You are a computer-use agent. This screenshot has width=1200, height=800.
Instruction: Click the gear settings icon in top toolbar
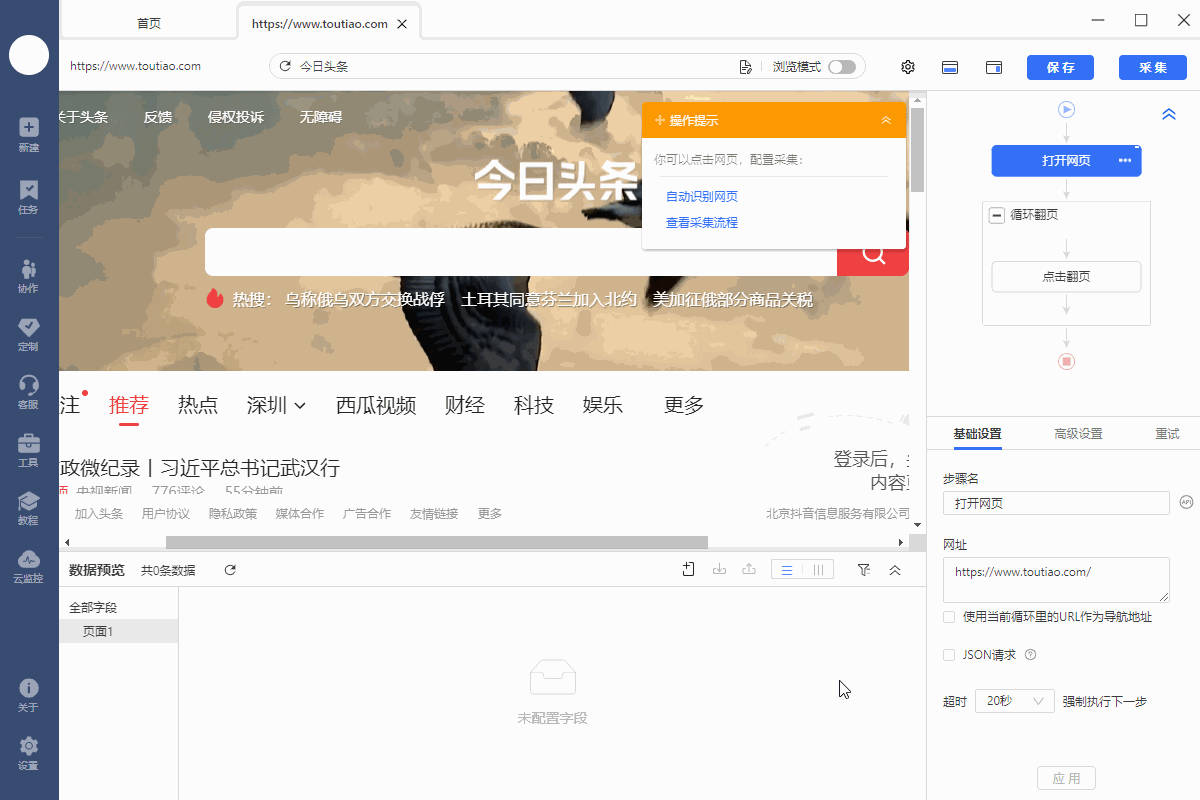tap(908, 67)
